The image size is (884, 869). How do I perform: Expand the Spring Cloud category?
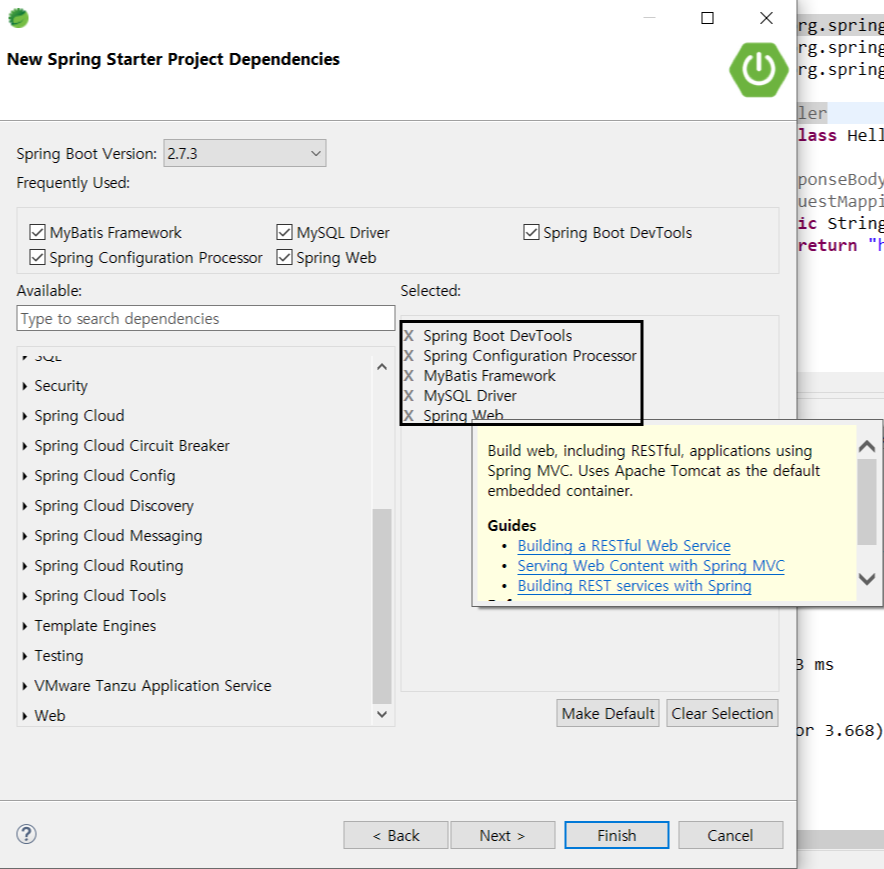point(24,416)
